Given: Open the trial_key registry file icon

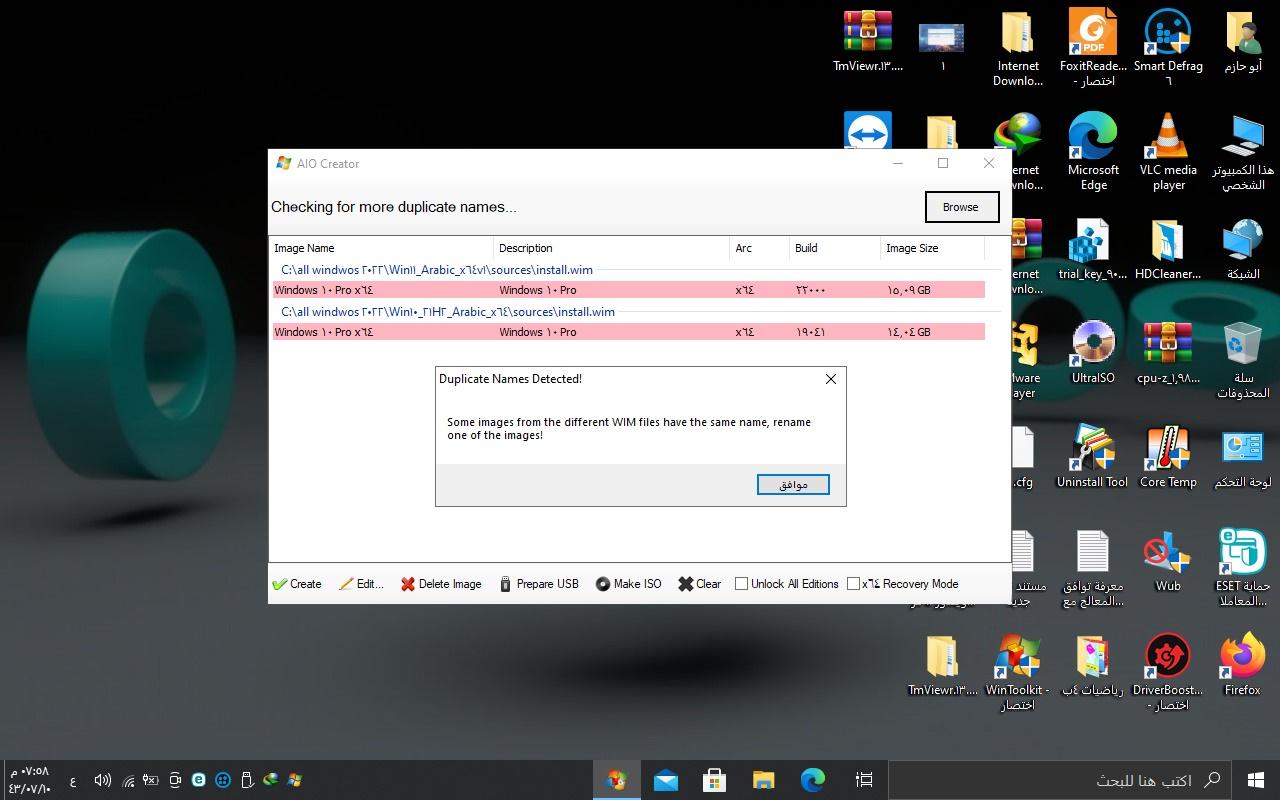Looking at the screenshot, I should pyautogui.click(x=1093, y=248).
